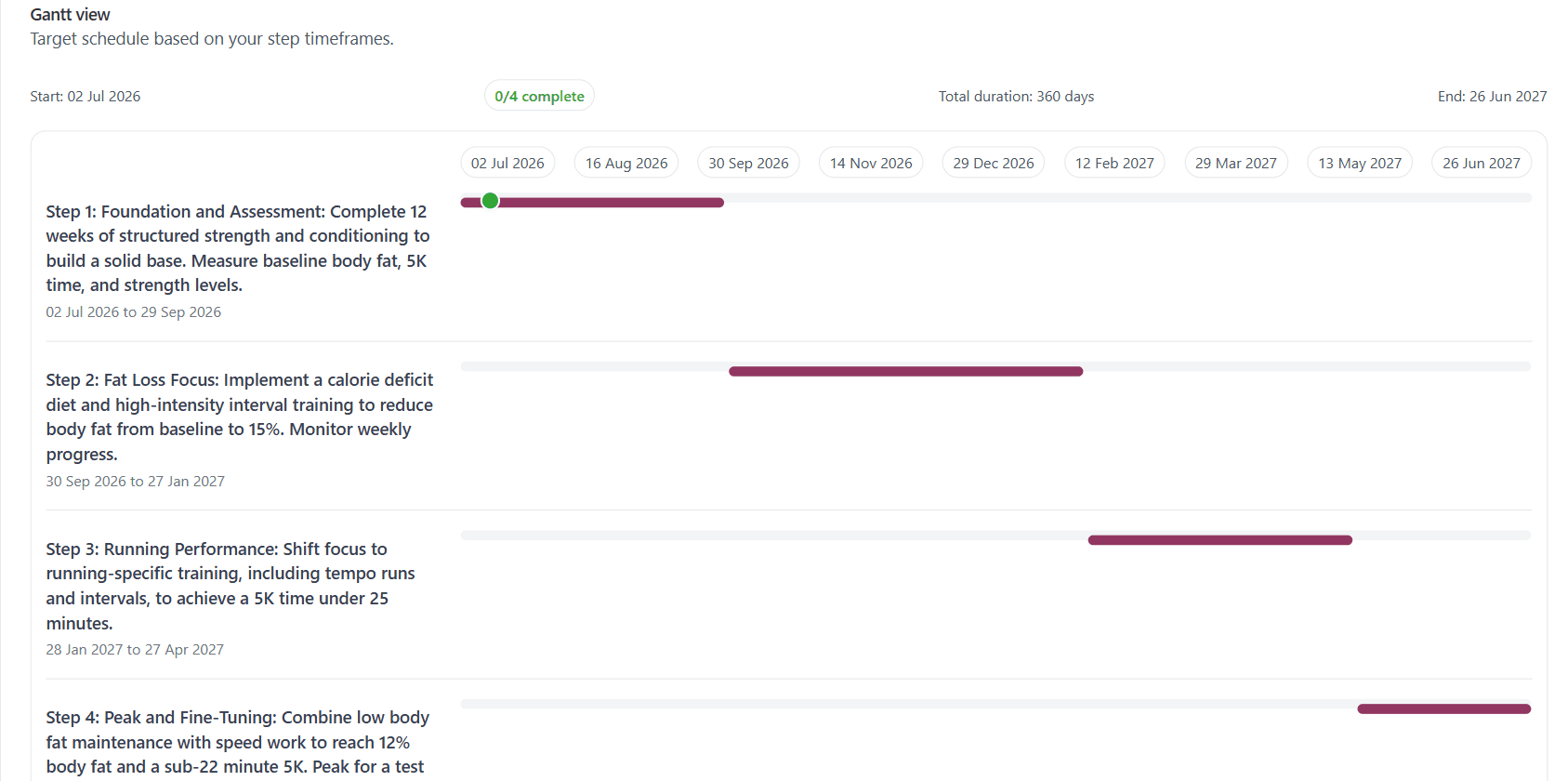Click the 16 Aug 2026 date chip
Image resolution: width=1568 pixels, height=781 pixels.
(626, 163)
